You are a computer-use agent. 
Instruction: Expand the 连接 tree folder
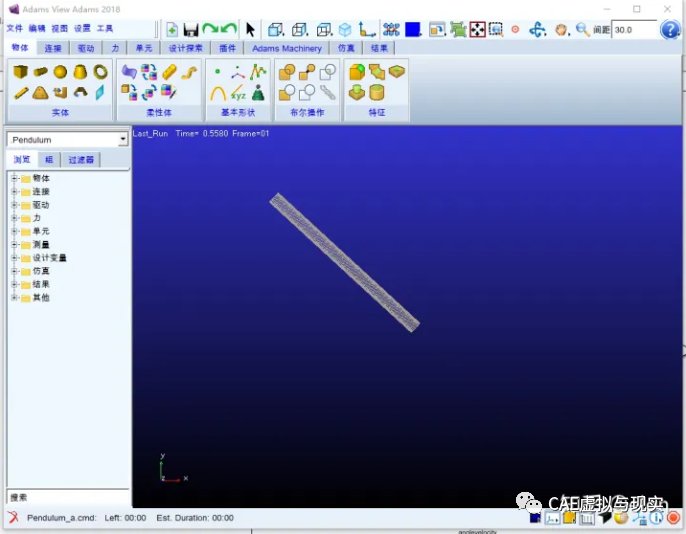[14, 192]
